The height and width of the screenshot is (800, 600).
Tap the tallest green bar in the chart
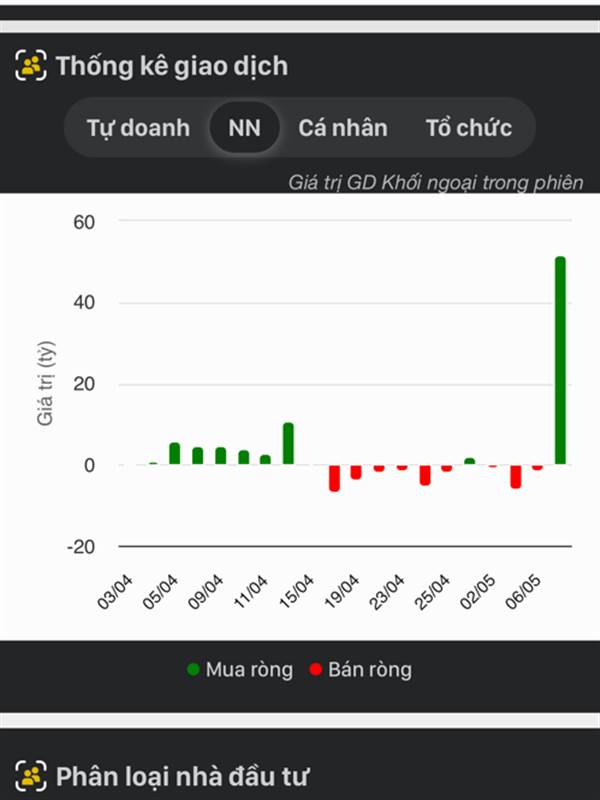560,360
